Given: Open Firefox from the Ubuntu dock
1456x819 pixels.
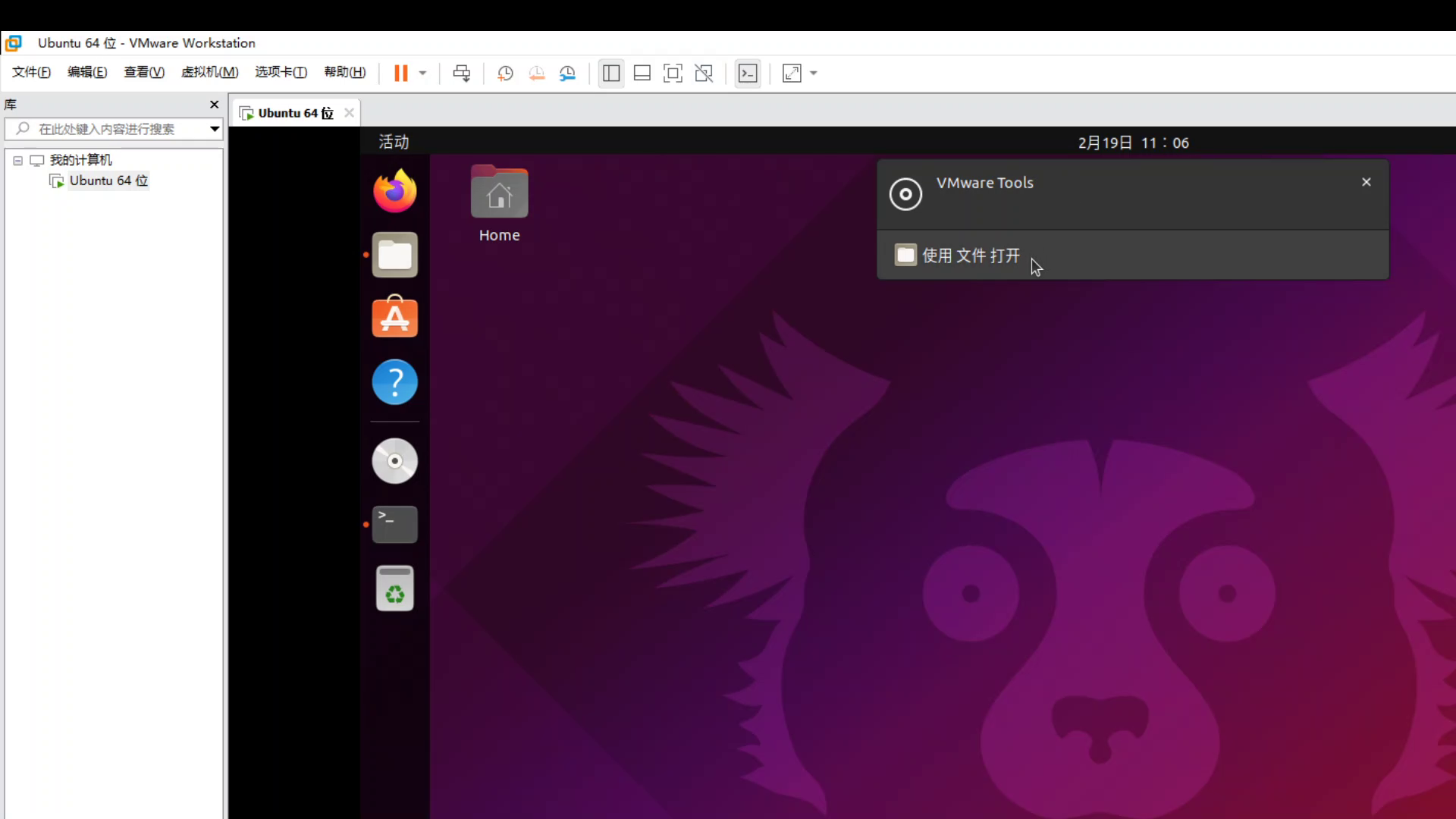Looking at the screenshot, I should click(394, 191).
